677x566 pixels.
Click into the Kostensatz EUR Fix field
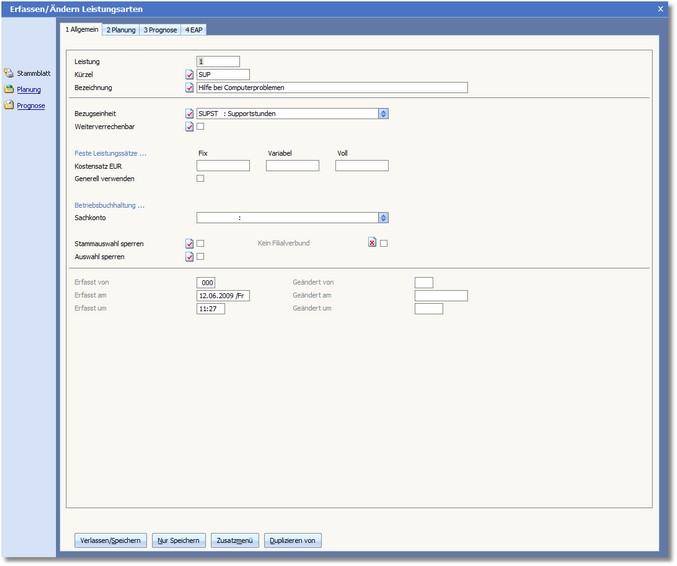(x=223, y=166)
